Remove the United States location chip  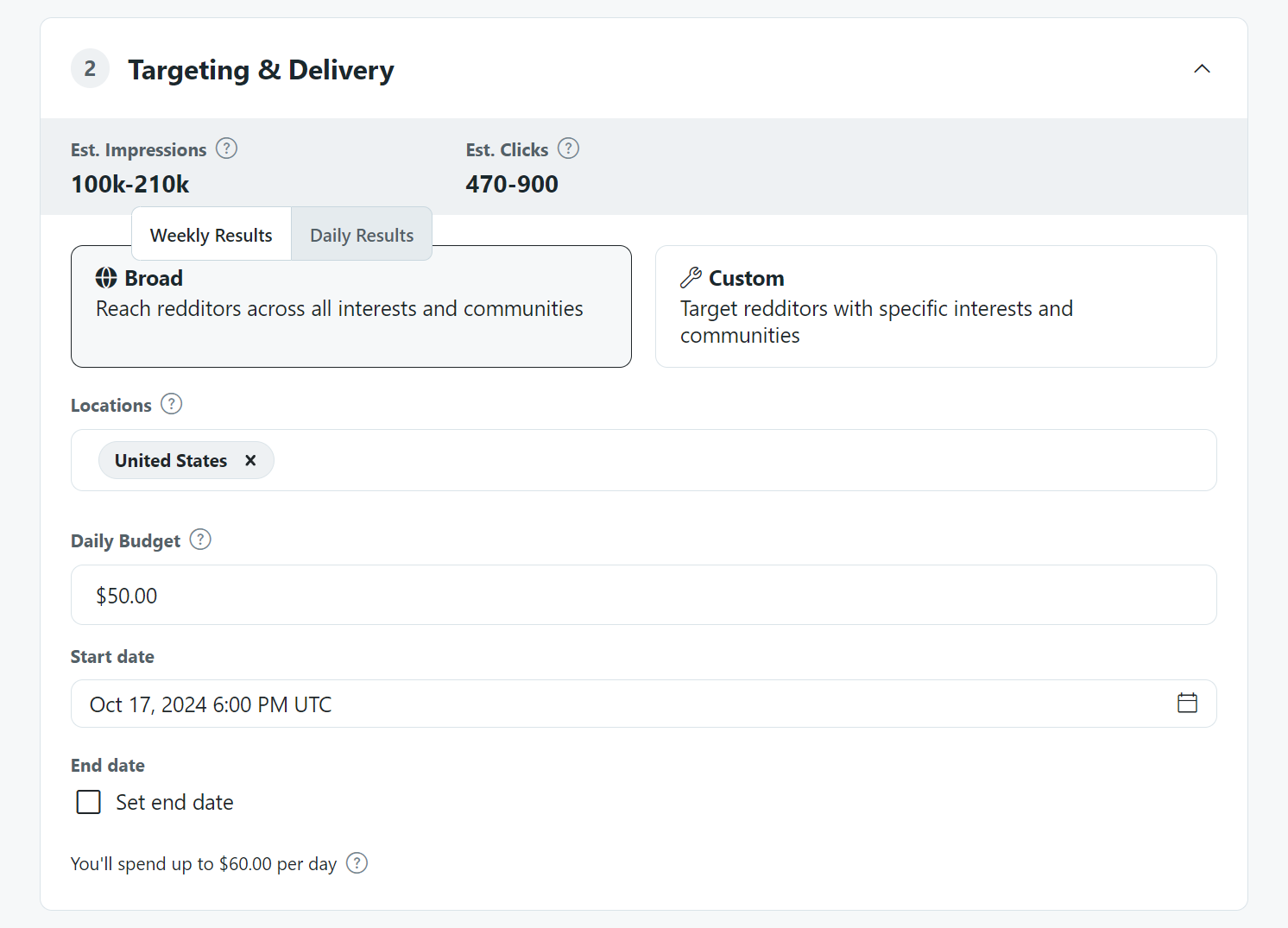pos(250,460)
